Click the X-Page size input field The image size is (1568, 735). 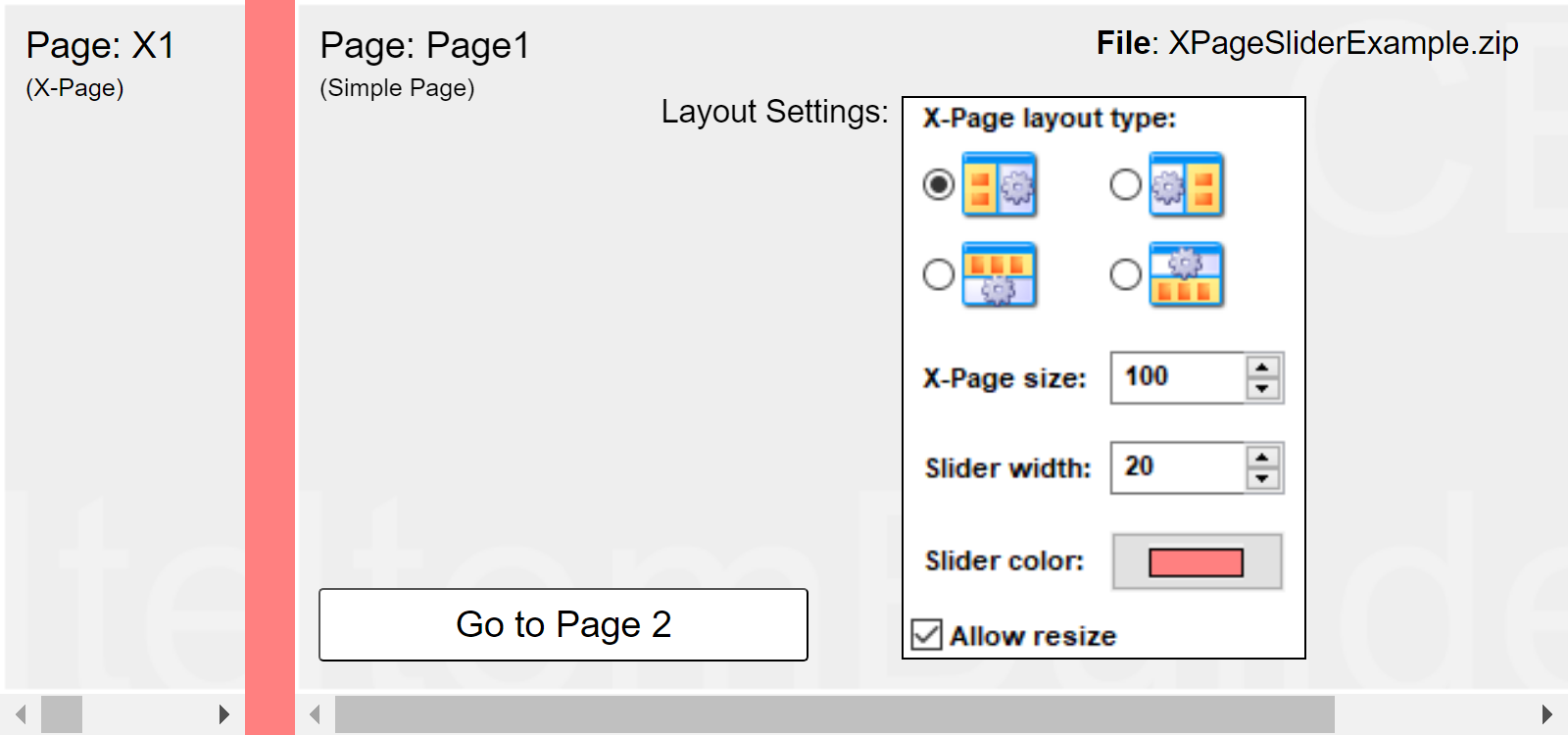click(x=1178, y=377)
